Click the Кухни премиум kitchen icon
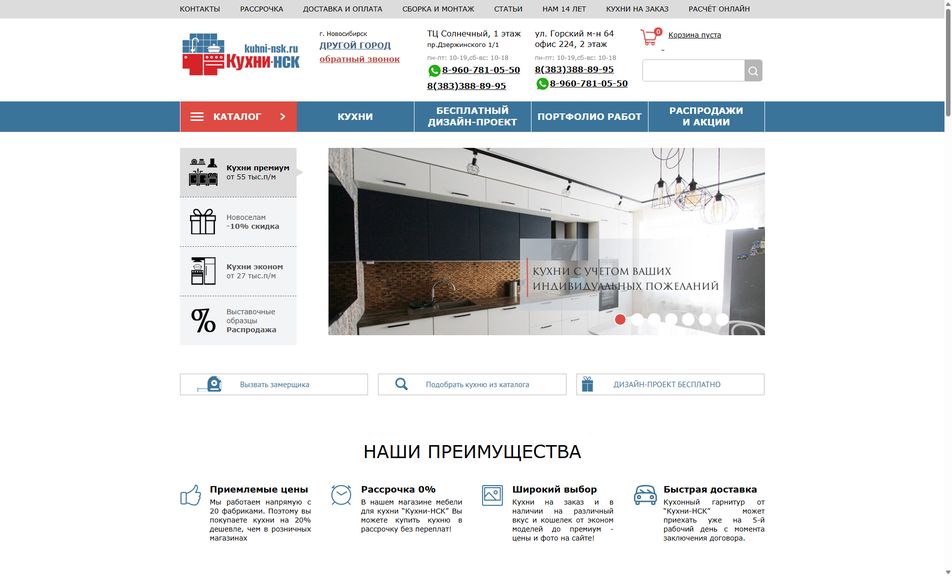Screen dimensions: 952x576 coord(203,172)
